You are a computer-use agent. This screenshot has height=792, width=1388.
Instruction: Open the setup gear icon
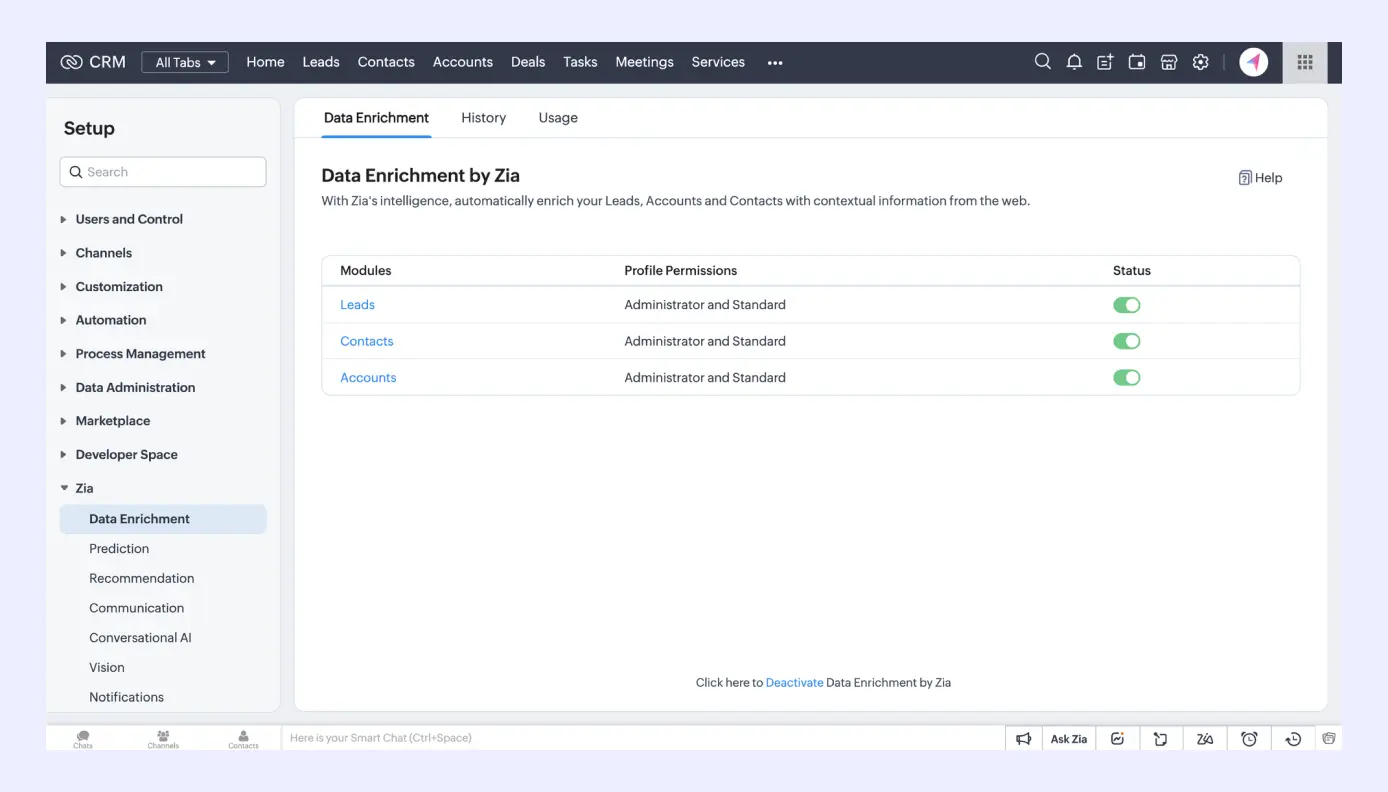tap(1201, 62)
